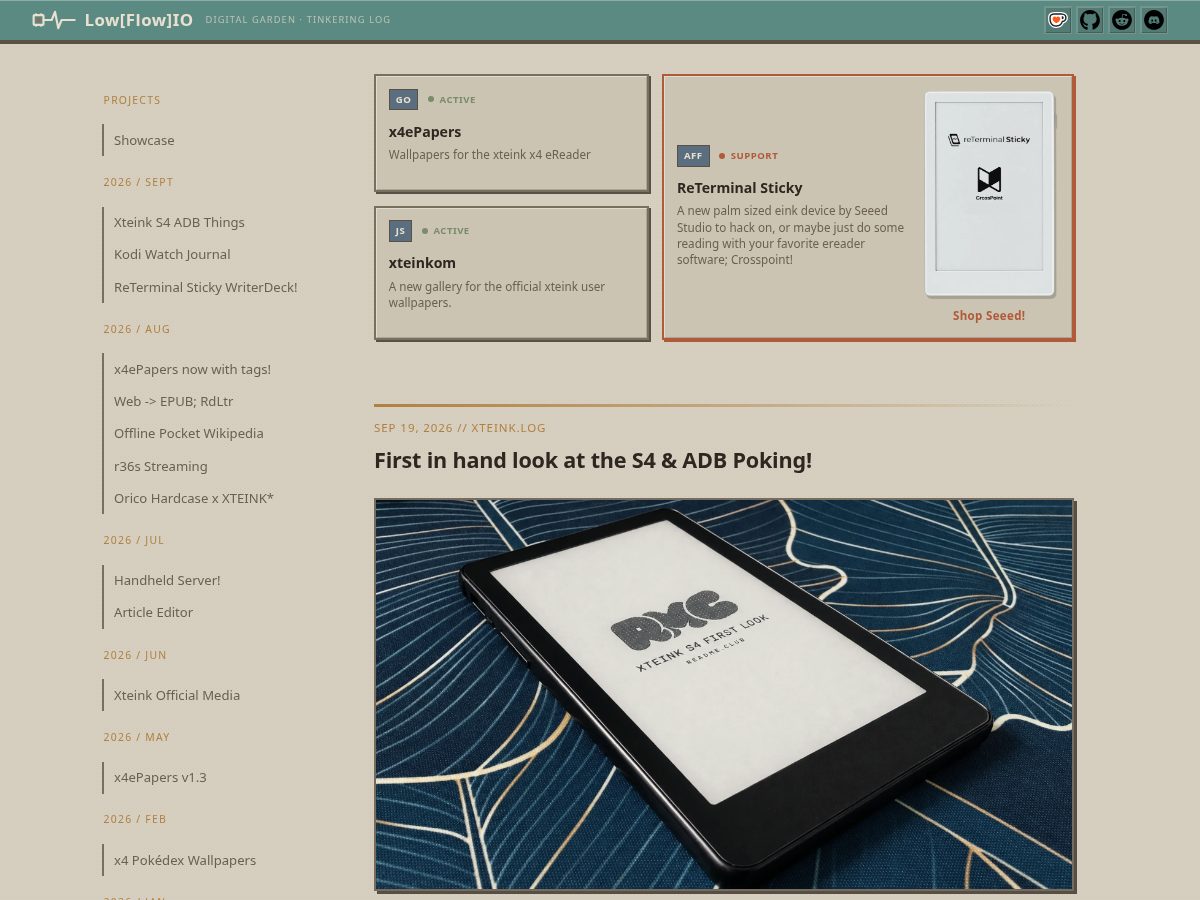This screenshot has height=900, width=1200.
Task: Open the Xteink S4 ADB Things post
Action: (179, 222)
